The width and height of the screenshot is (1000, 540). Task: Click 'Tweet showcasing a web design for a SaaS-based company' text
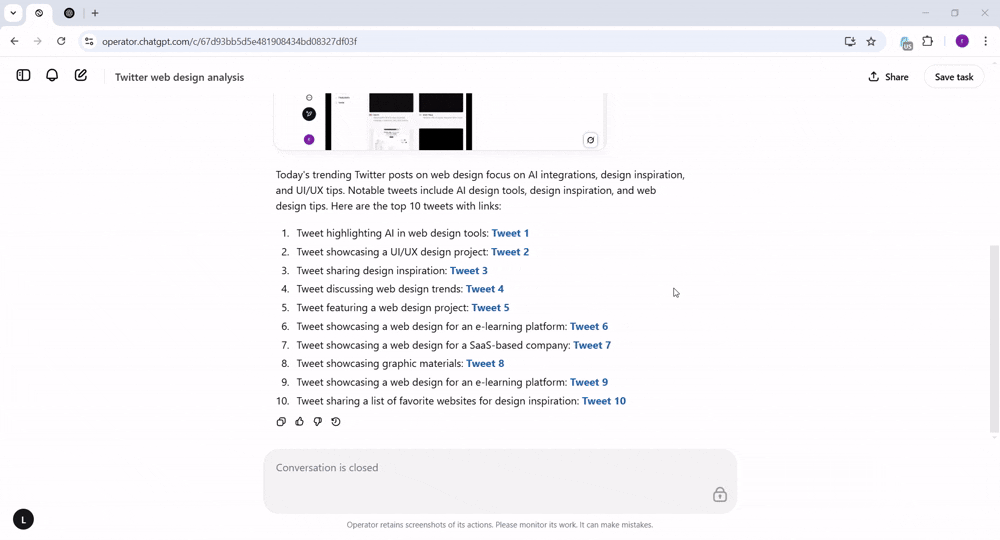[x=433, y=345]
